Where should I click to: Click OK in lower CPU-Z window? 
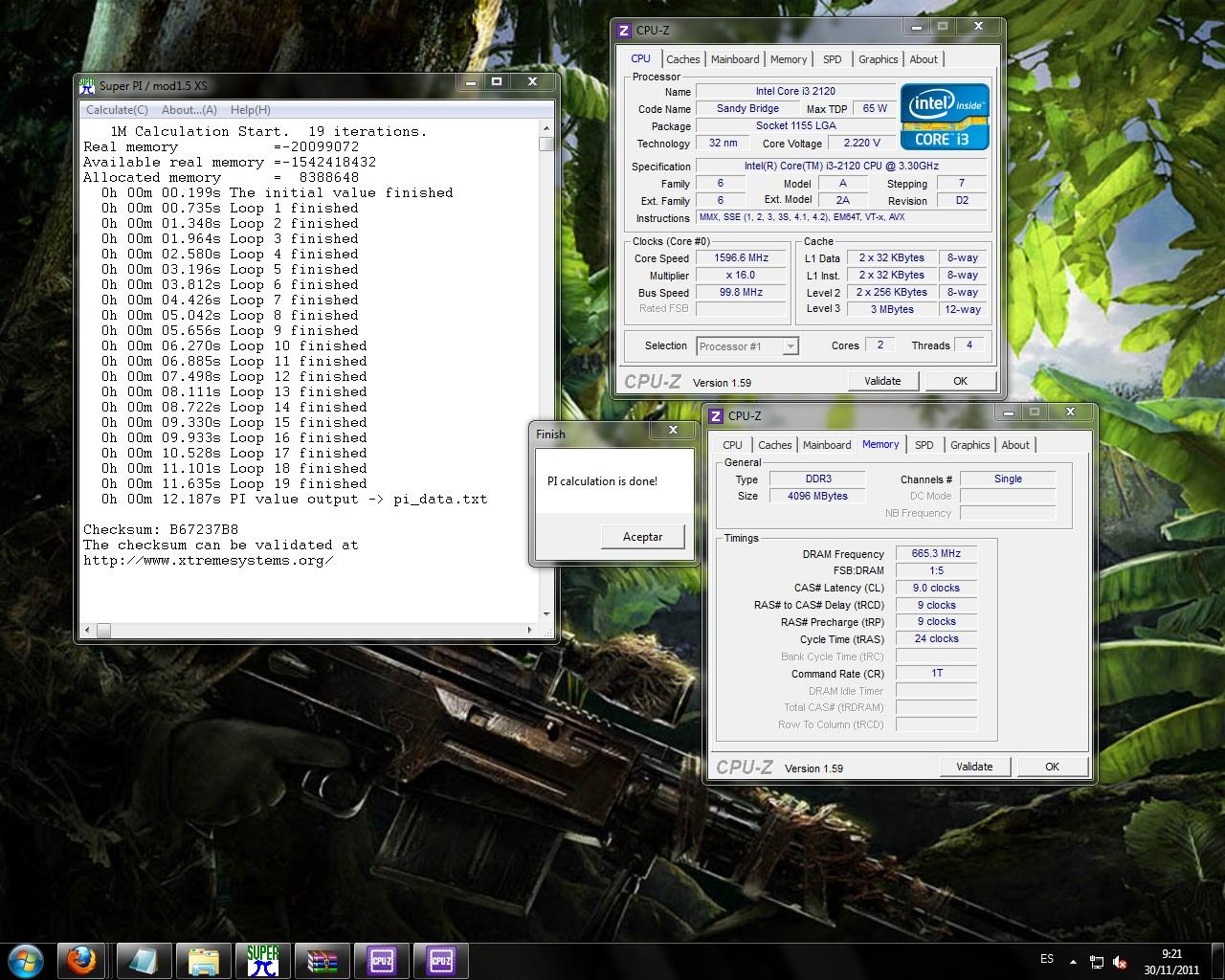pos(1052,767)
